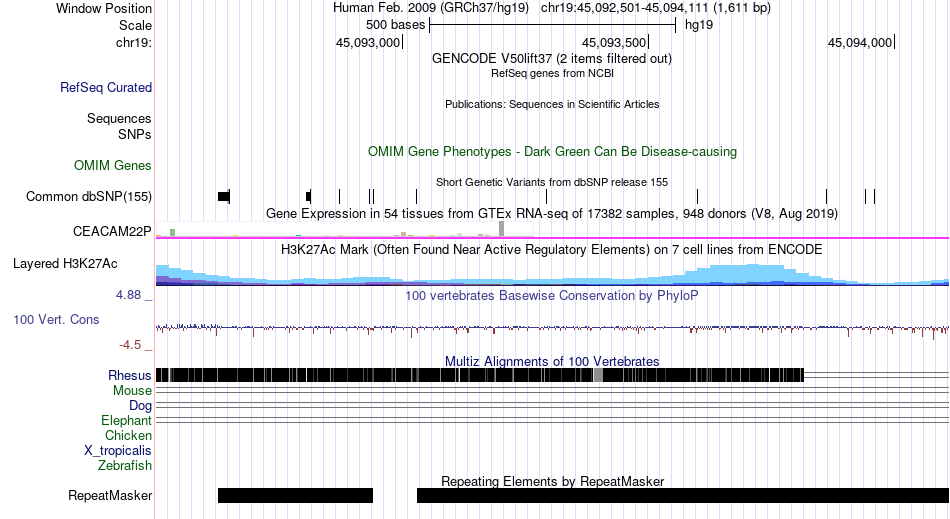Click the RefSeq genes from NCBI title
The image size is (950, 519).
pos(552,73)
